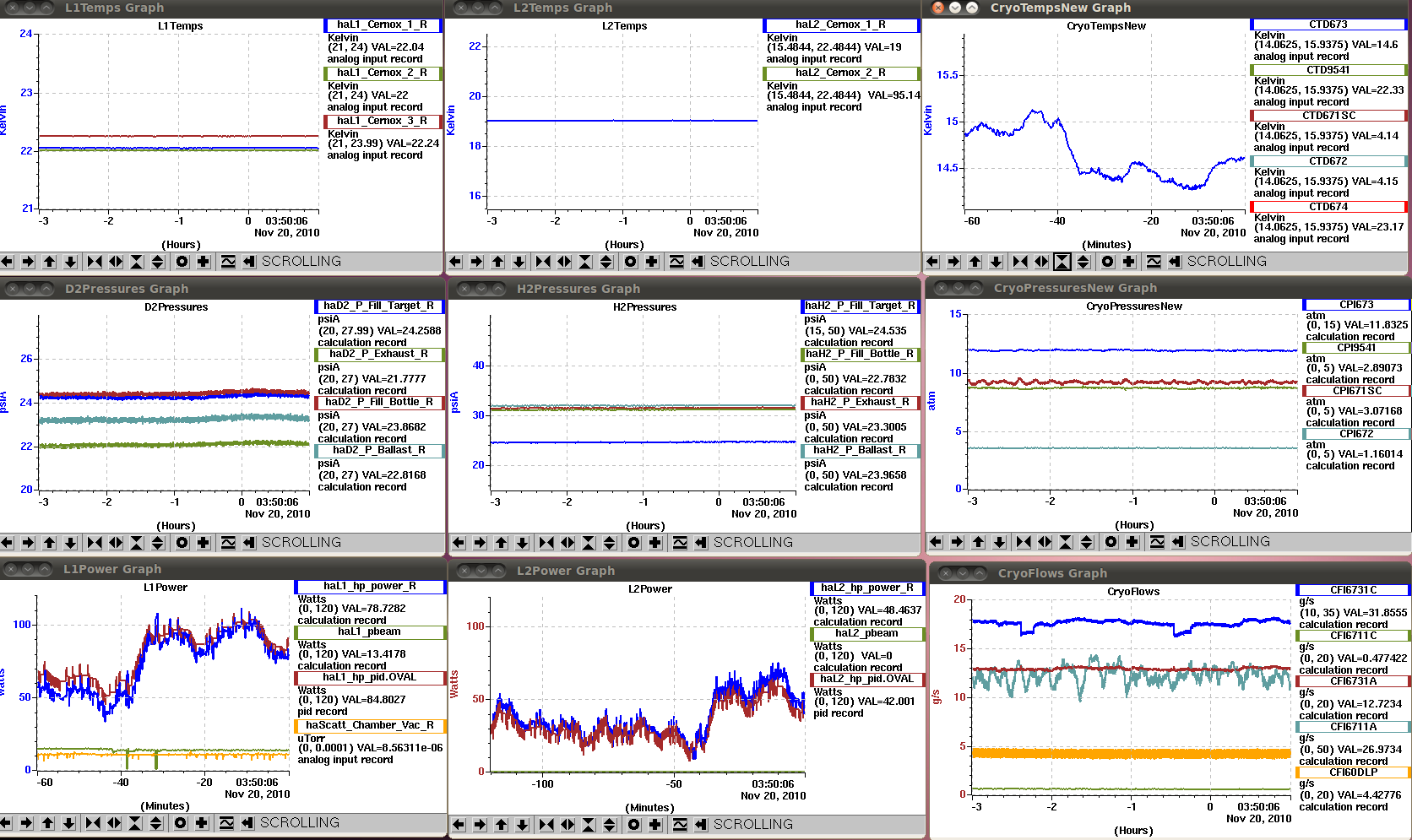The width and height of the screenshot is (1412, 840).
Task: Pan right in the L1Temps graph toolbar
Action: (28, 262)
